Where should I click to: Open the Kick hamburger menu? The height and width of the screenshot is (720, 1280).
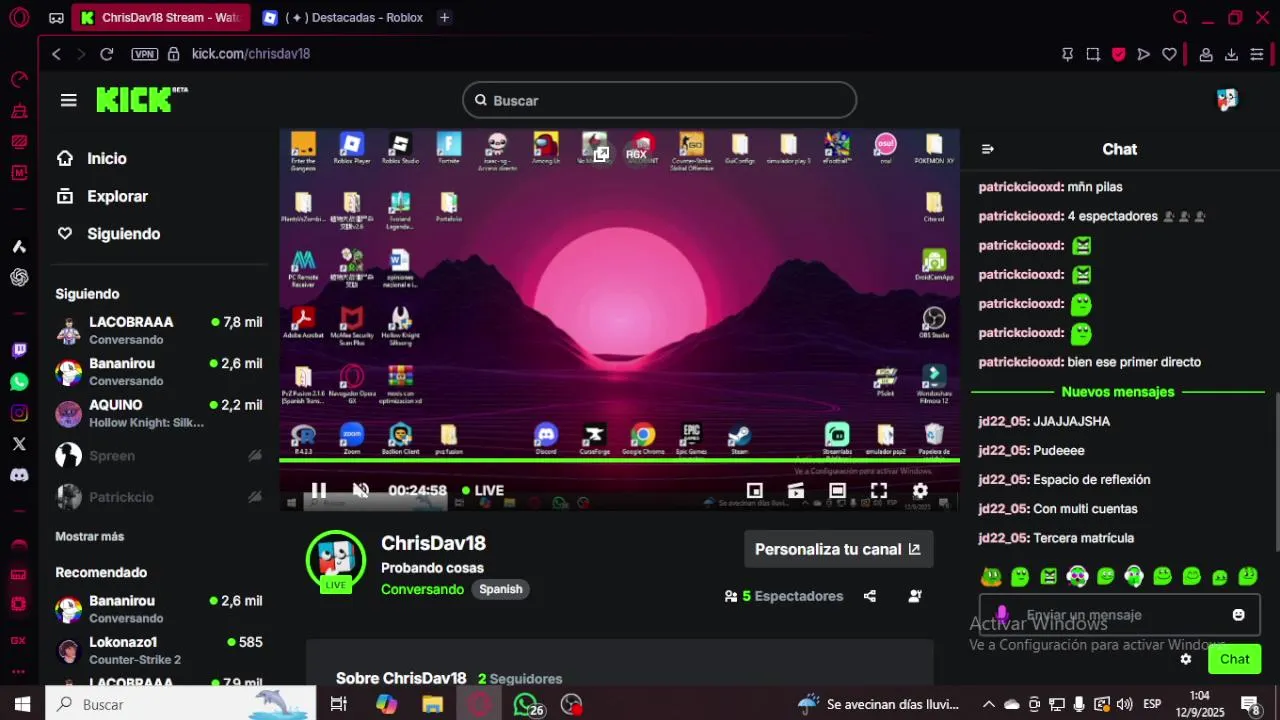[x=68, y=100]
